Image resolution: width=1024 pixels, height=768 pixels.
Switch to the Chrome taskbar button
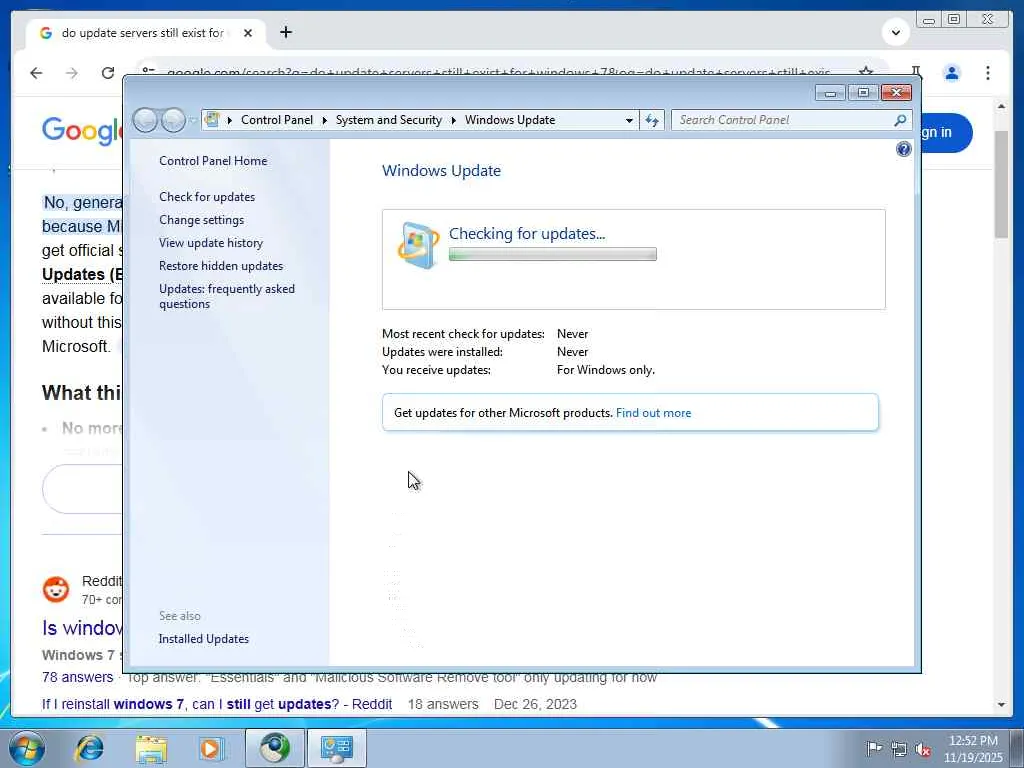coord(275,748)
